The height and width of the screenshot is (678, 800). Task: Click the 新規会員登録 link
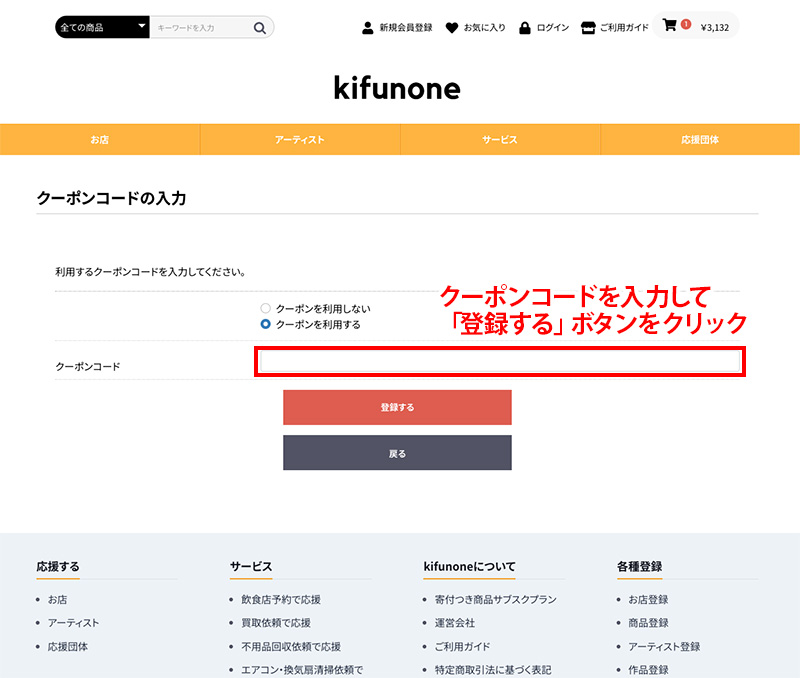pyautogui.click(x=406, y=28)
